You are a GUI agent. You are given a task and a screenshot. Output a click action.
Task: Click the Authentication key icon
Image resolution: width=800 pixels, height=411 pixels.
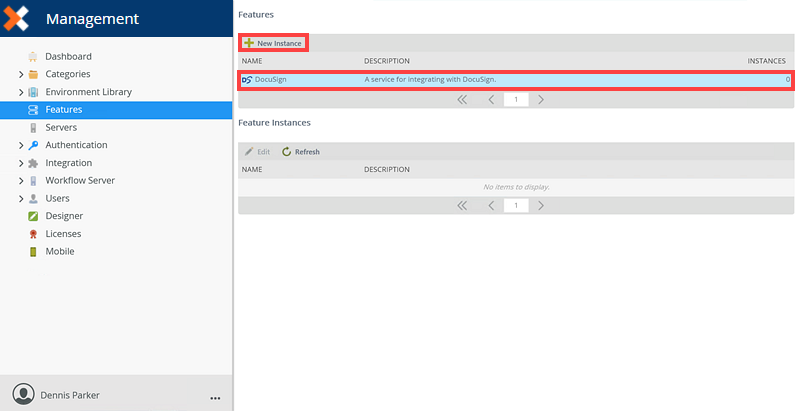click(x=33, y=145)
